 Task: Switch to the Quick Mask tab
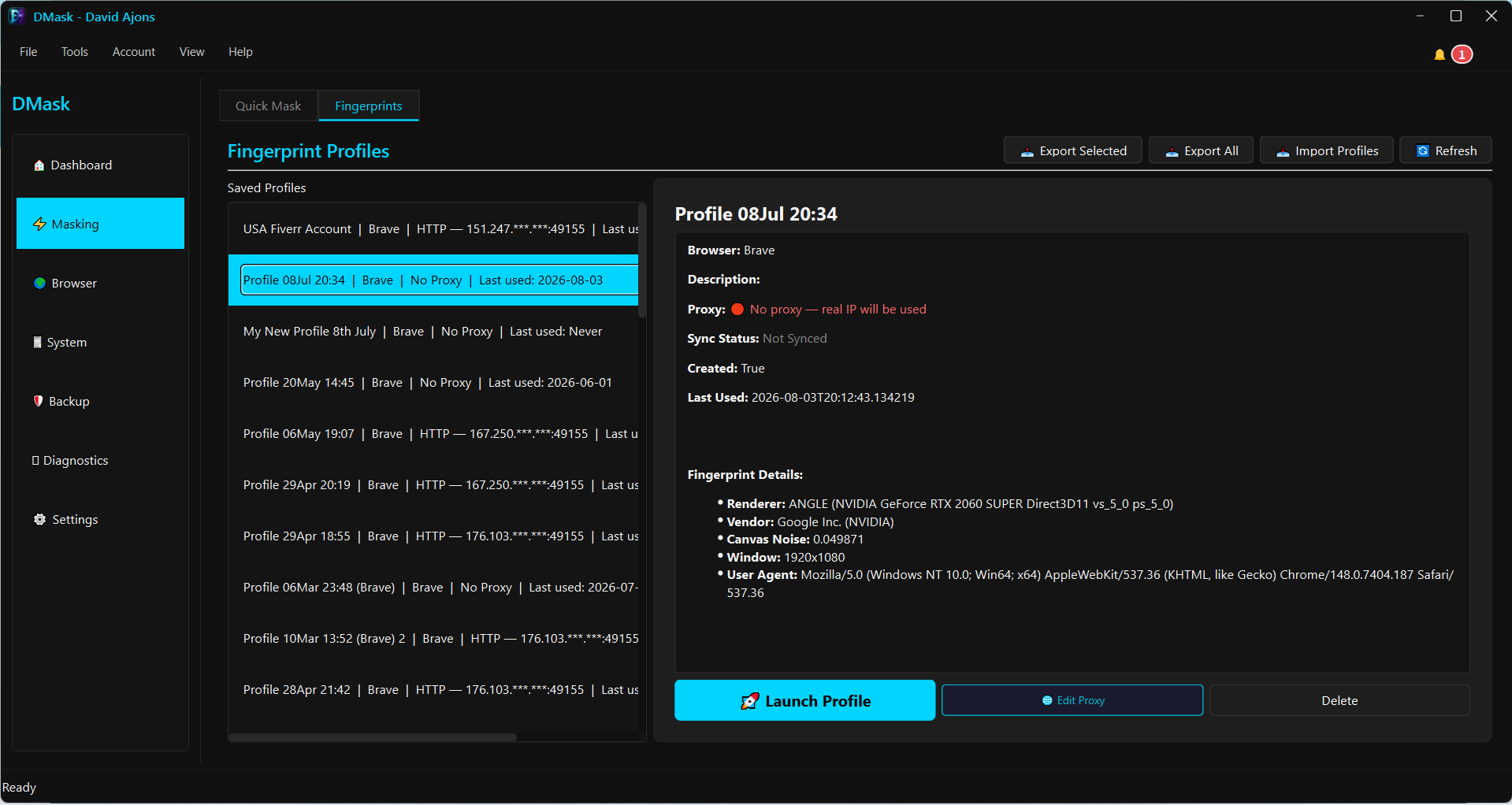268,106
